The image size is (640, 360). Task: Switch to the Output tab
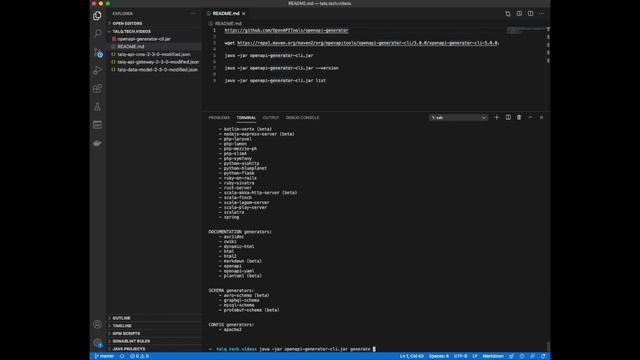click(x=271, y=118)
